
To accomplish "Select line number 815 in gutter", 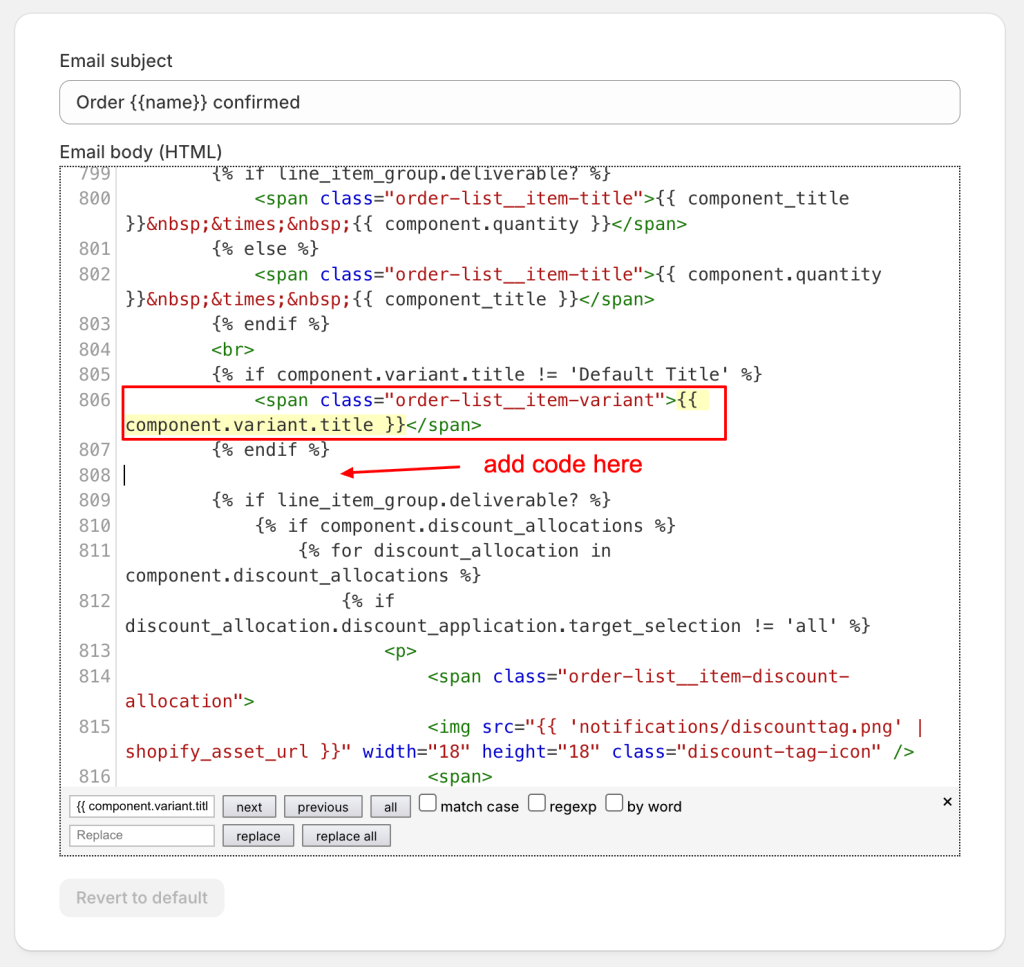I will (x=94, y=727).
